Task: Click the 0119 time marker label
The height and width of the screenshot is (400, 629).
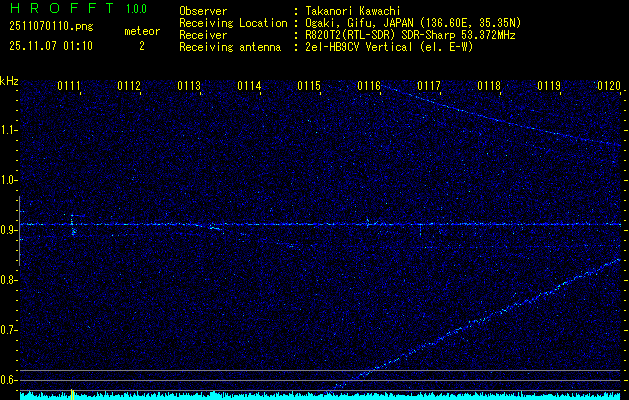Action: point(549,86)
